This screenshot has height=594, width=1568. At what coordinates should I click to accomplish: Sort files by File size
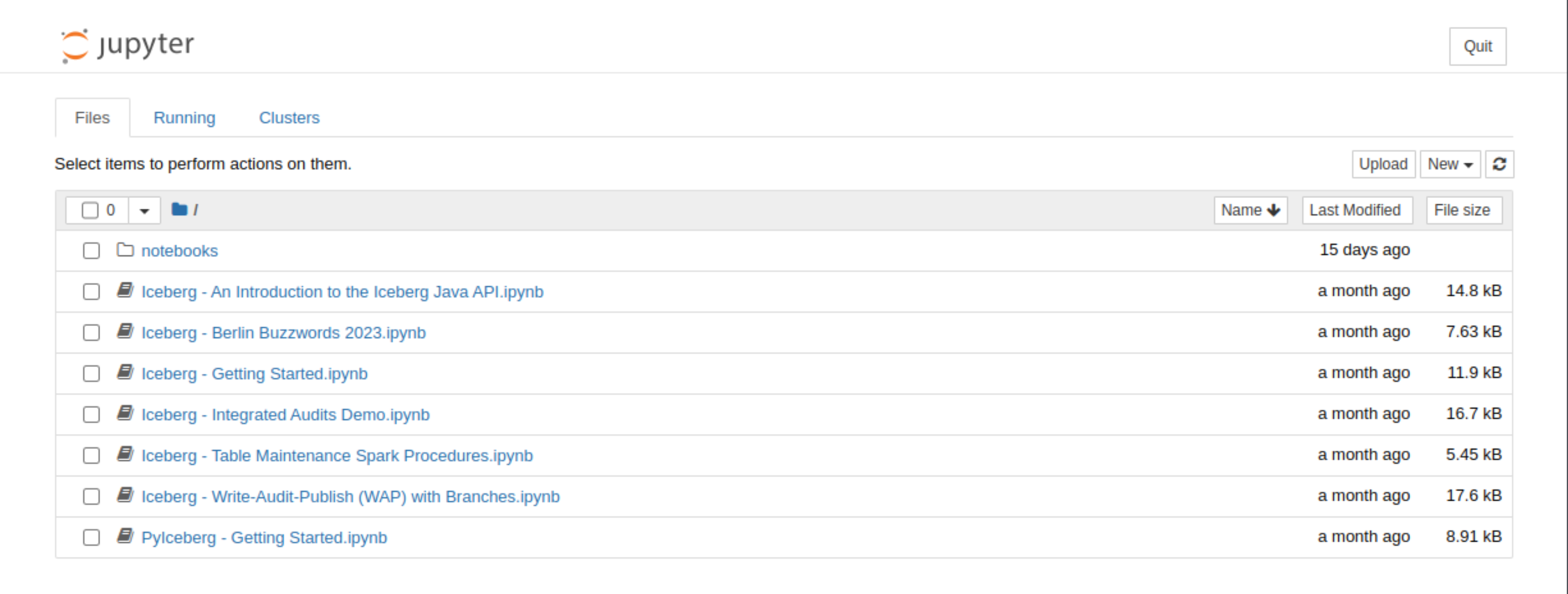pos(1463,210)
